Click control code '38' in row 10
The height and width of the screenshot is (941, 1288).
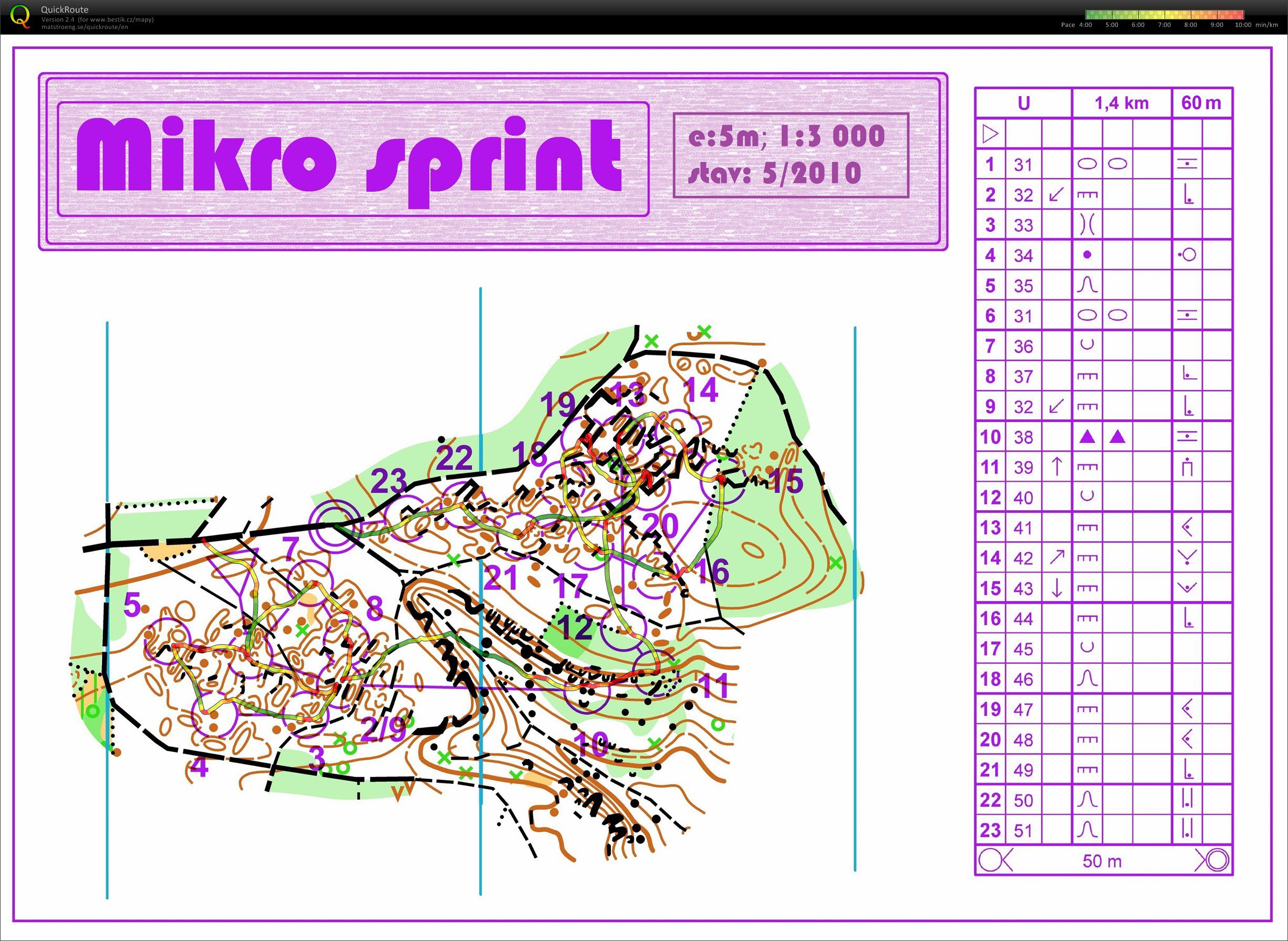point(1023,438)
